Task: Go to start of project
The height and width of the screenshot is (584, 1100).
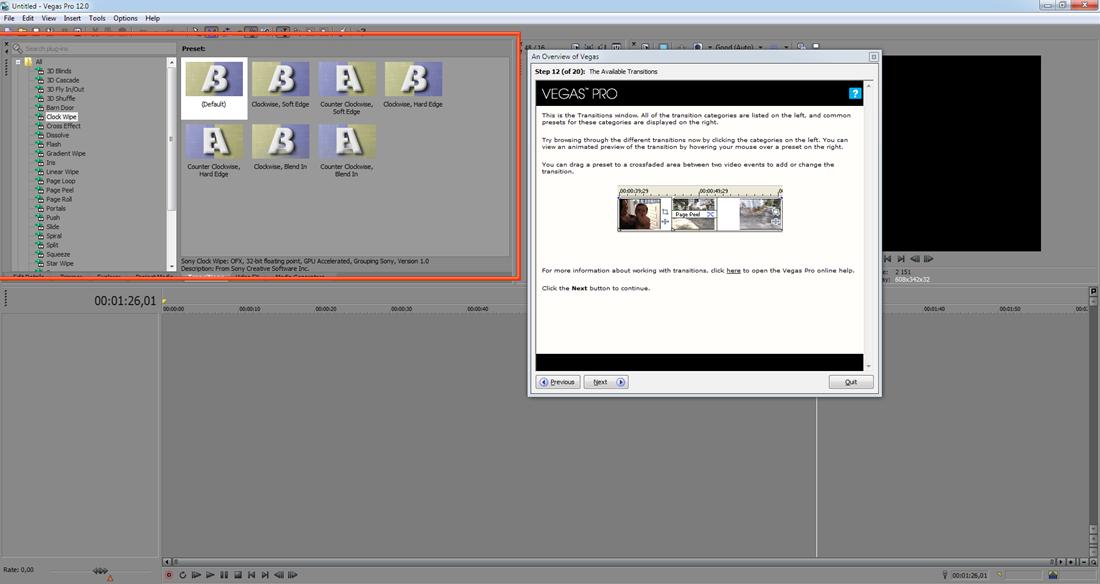Action: pyautogui.click(x=251, y=575)
